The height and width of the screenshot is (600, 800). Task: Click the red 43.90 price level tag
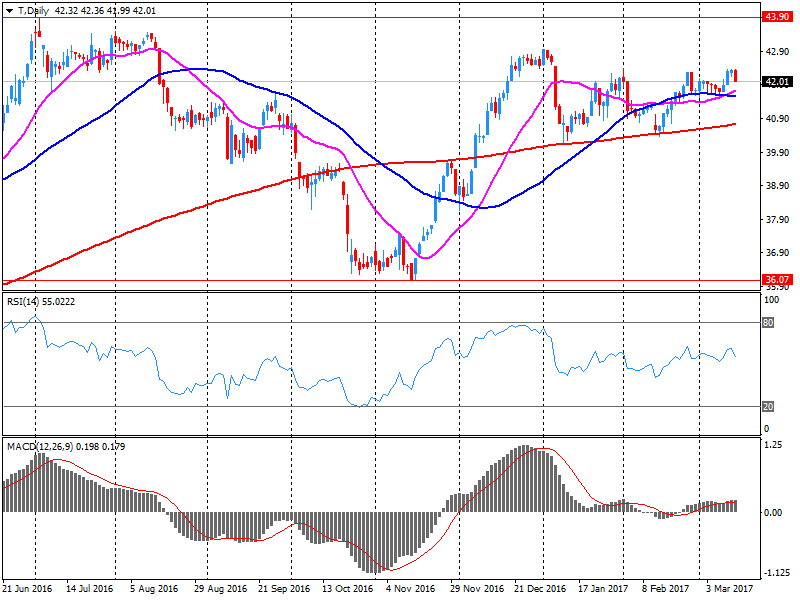775,17
